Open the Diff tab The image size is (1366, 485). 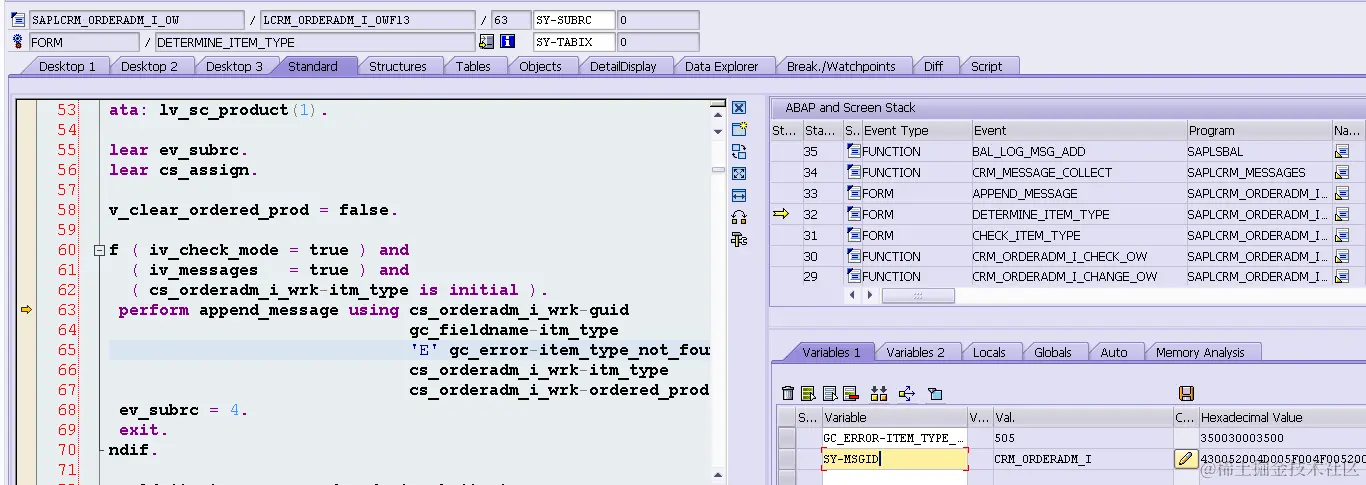tap(933, 66)
